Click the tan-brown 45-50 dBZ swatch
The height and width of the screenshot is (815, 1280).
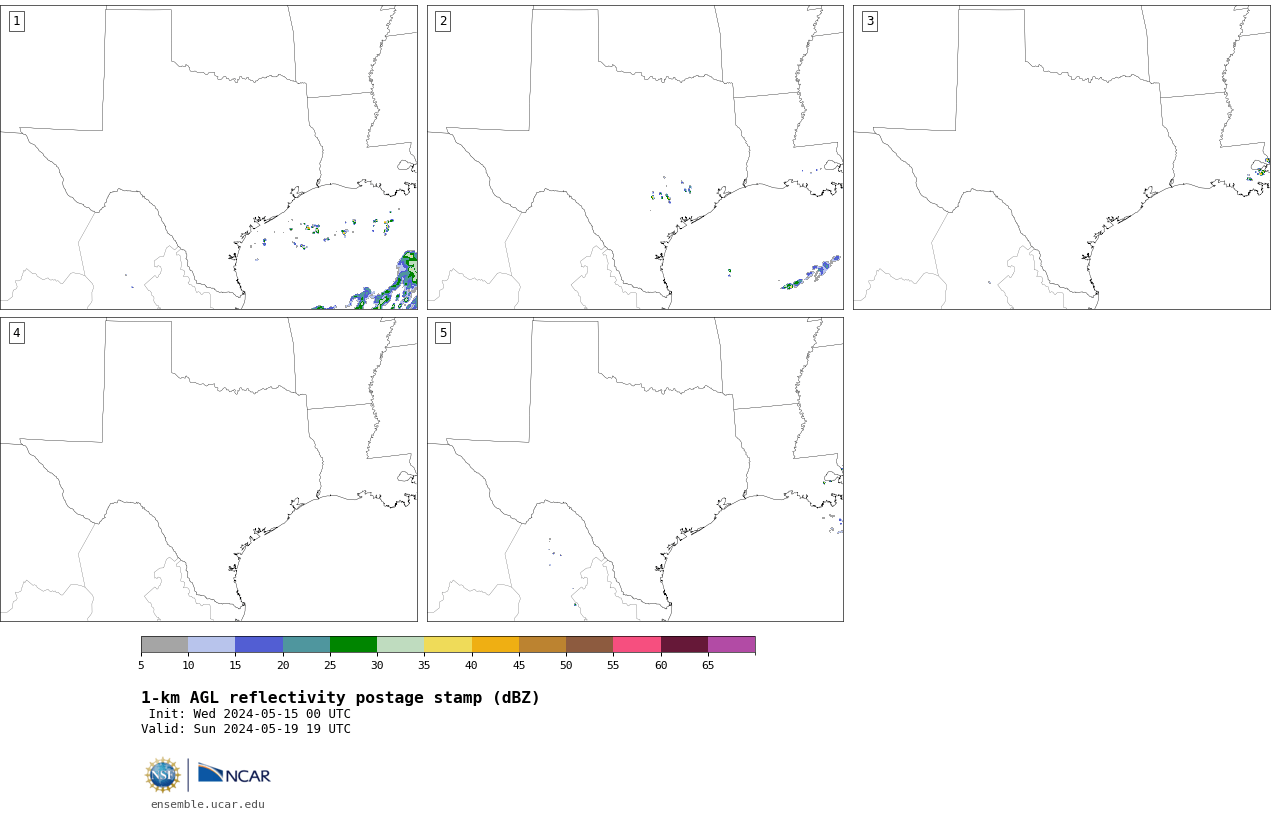click(x=542, y=644)
